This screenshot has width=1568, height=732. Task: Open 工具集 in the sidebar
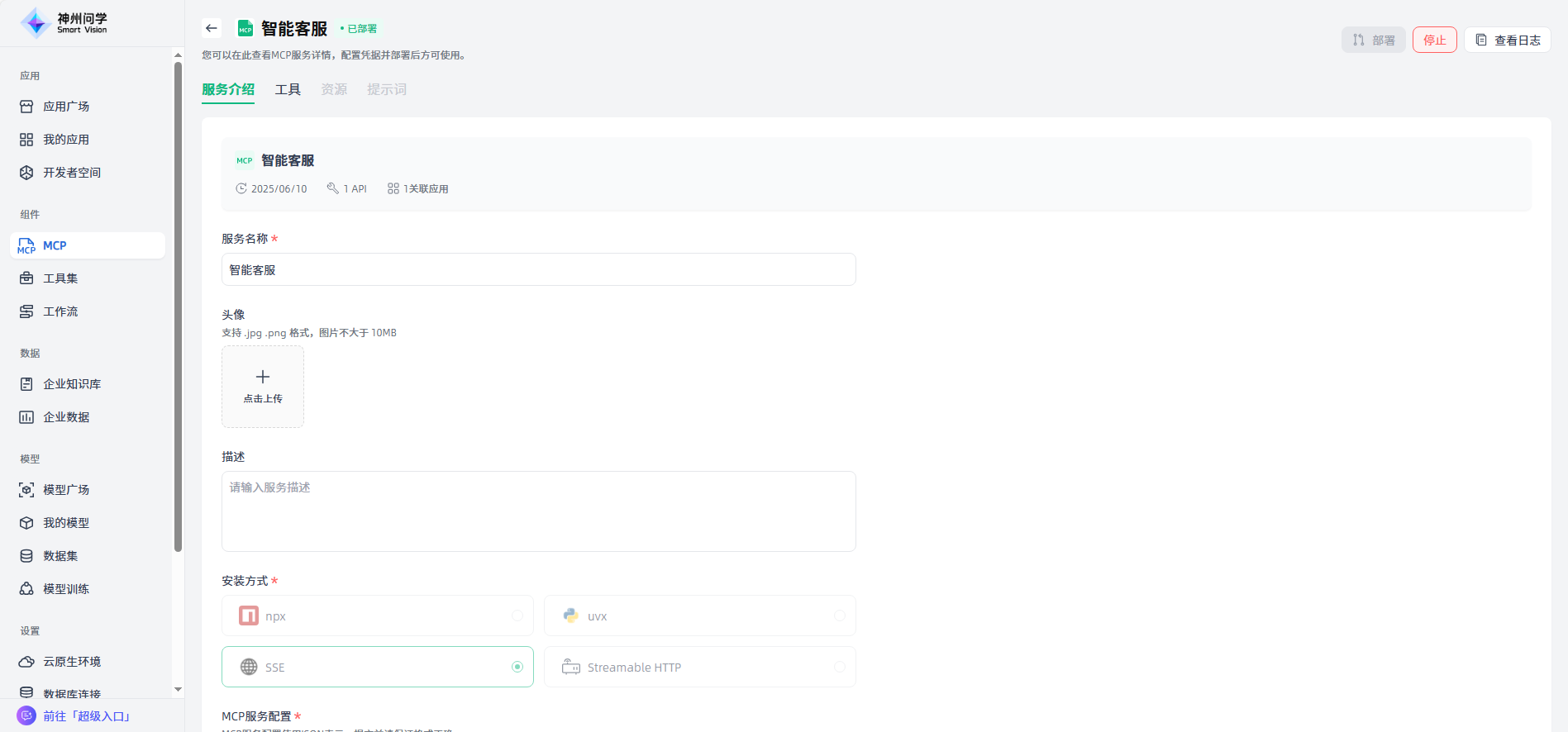click(60, 278)
